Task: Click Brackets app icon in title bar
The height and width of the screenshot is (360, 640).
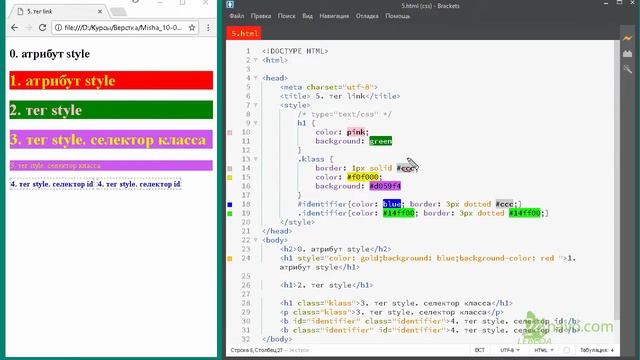Action: 230,4
